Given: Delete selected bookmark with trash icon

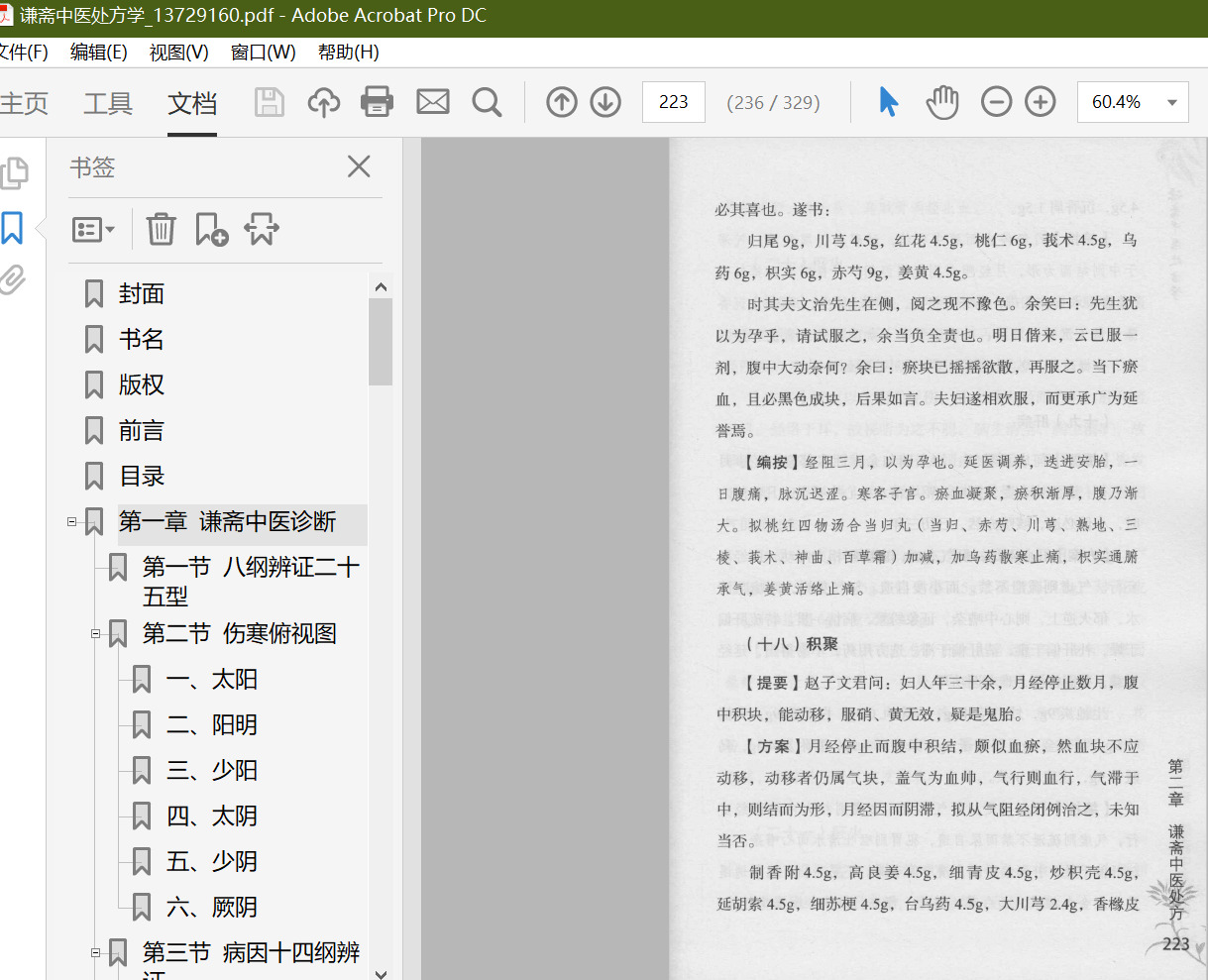Looking at the screenshot, I should point(161,229).
